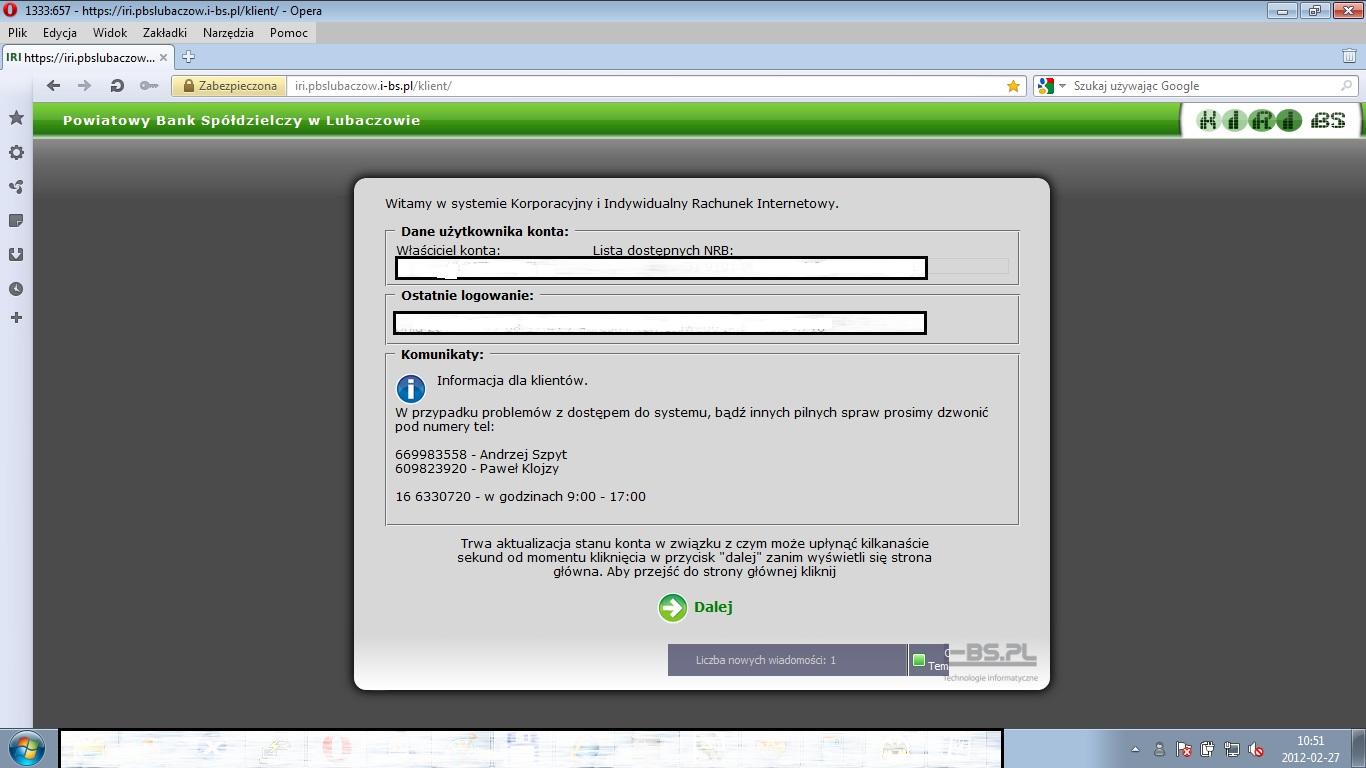Open Notes panel in sidebar
Viewport: 1366px width, 768px height.
point(16,221)
